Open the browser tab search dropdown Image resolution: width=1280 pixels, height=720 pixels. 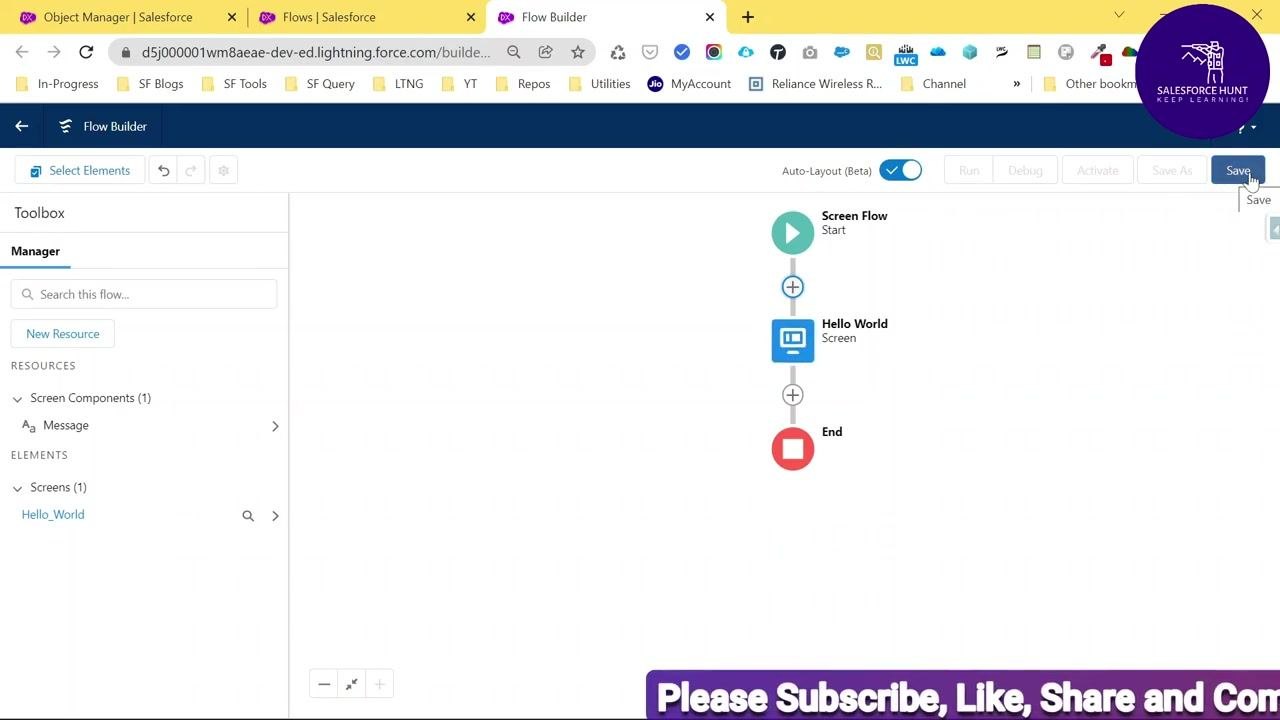[x=1119, y=15]
